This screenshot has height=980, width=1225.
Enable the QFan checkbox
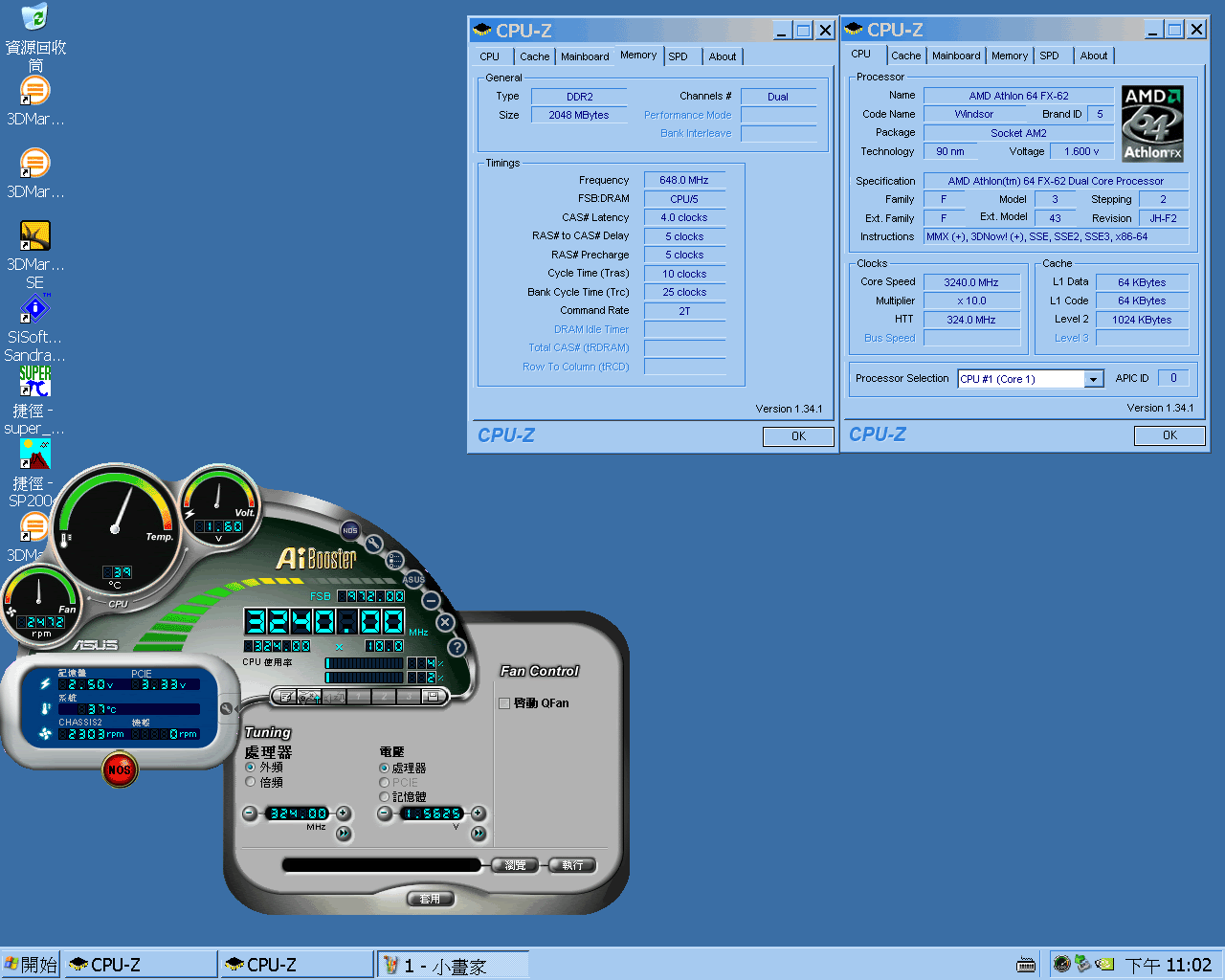504,703
